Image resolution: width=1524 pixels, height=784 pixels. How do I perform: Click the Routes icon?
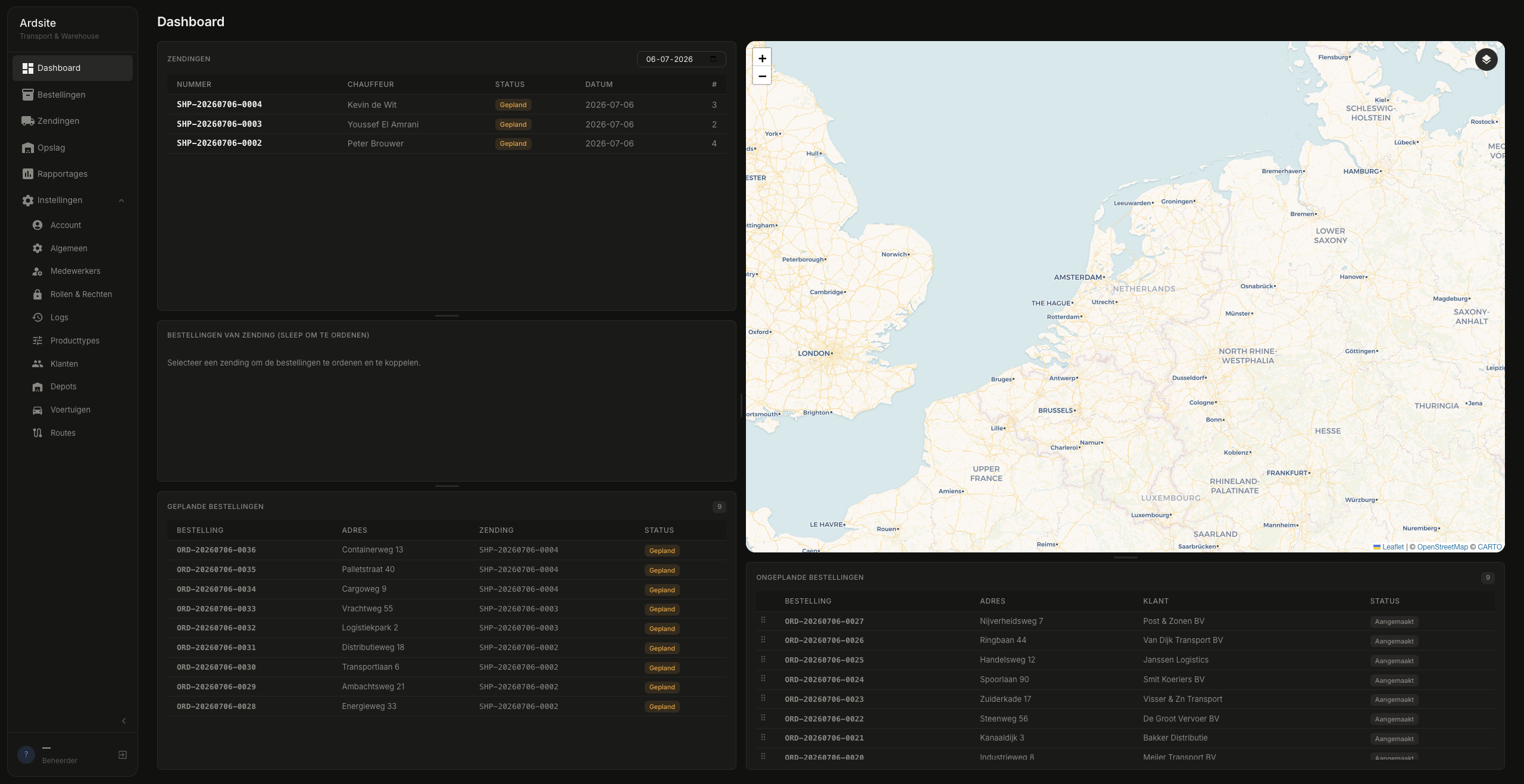tap(38, 433)
